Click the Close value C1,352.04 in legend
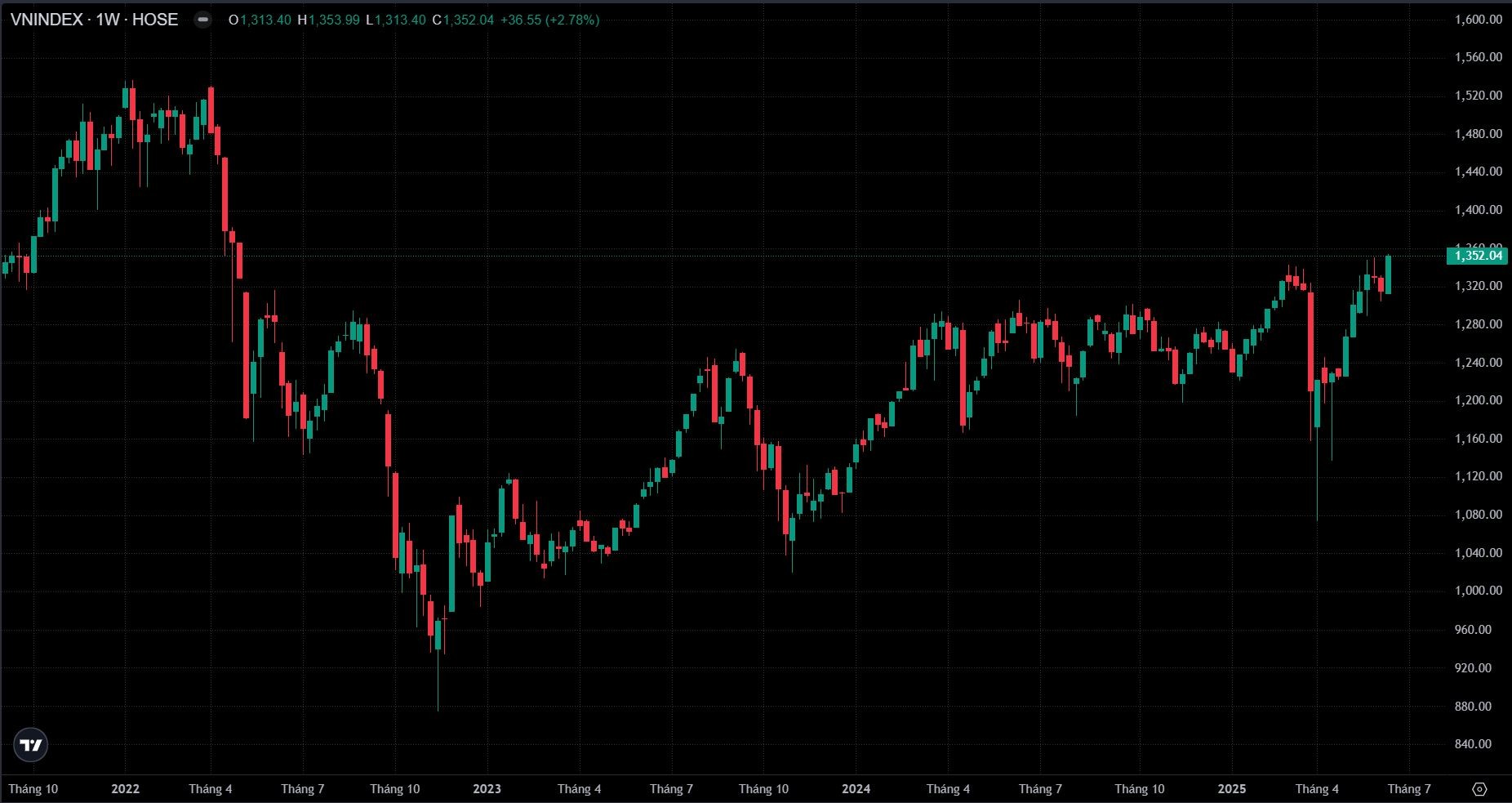1512x803 pixels. coord(463,20)
